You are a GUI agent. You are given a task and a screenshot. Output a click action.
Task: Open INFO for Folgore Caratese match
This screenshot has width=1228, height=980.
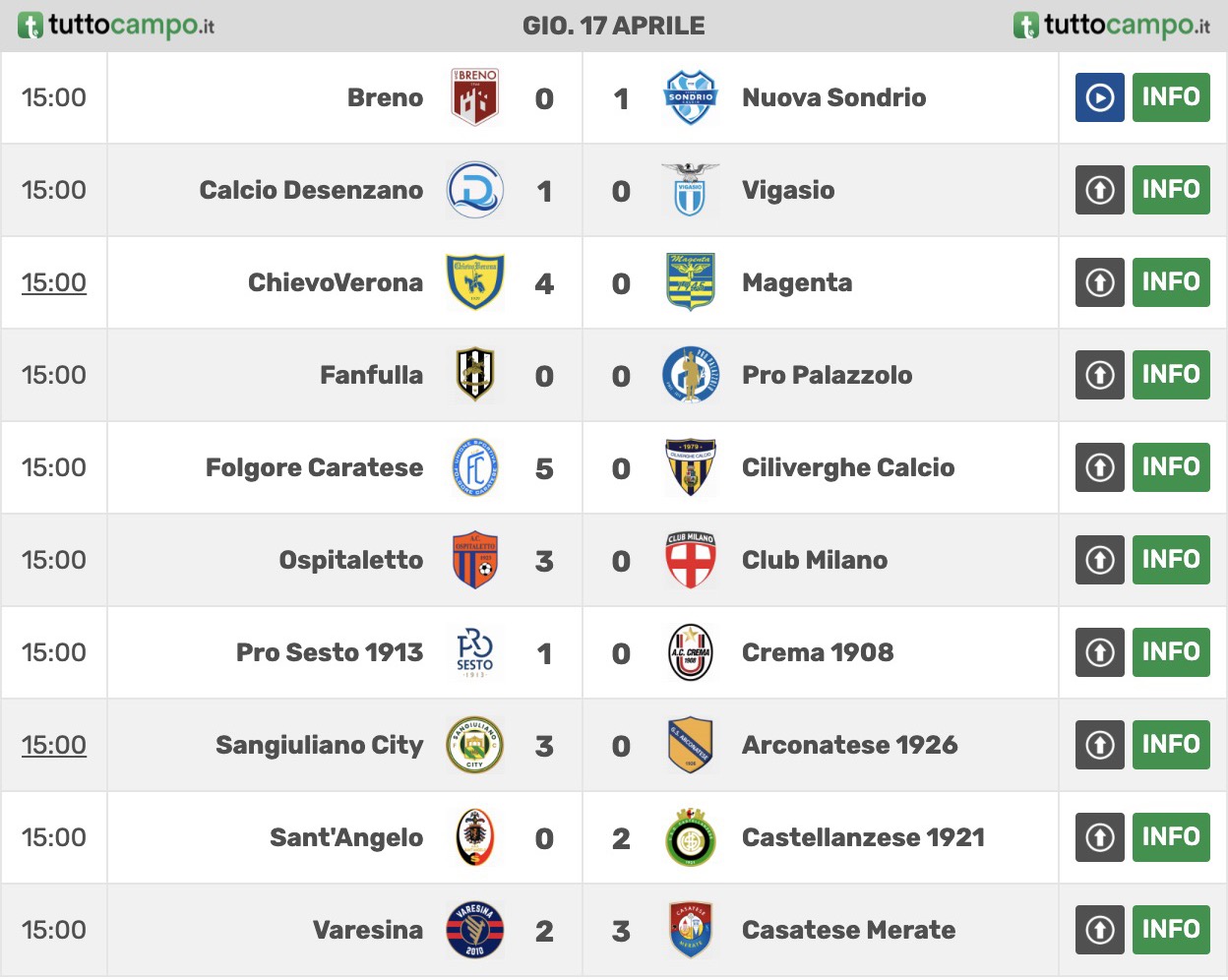click(x=1171, y=467)
